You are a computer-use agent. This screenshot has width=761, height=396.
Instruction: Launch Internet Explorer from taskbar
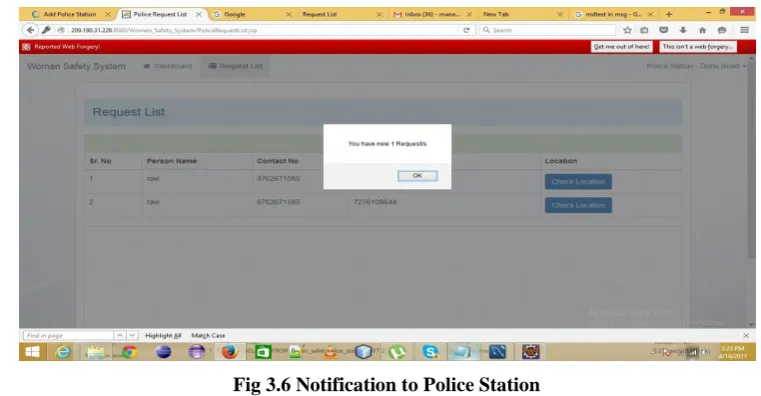63,352
